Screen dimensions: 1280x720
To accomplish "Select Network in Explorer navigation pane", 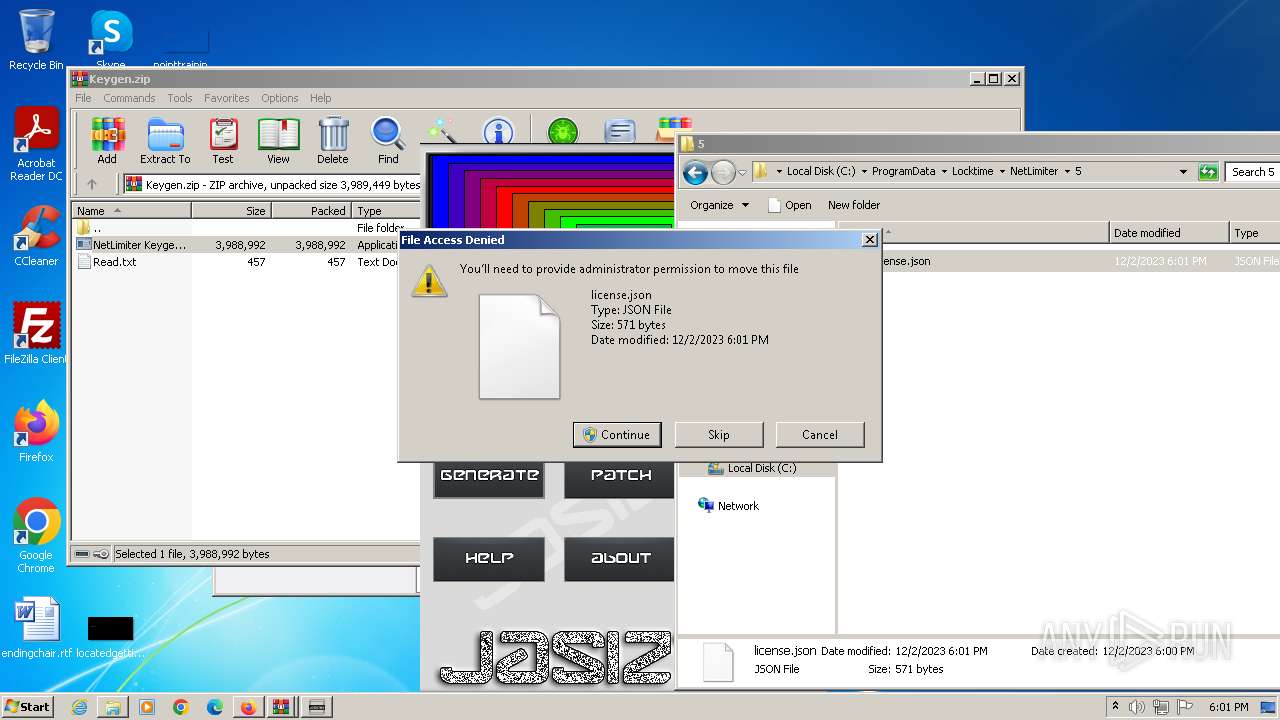I will pos(728,506).
